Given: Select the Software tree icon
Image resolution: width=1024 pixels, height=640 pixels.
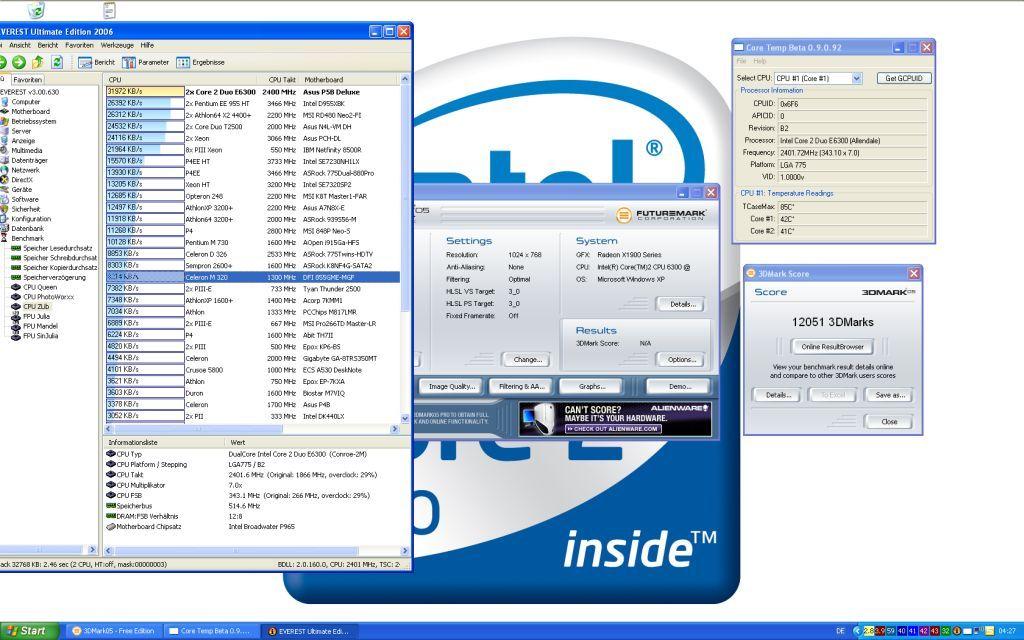Looking at the screenshot, I should coord(5,199).
